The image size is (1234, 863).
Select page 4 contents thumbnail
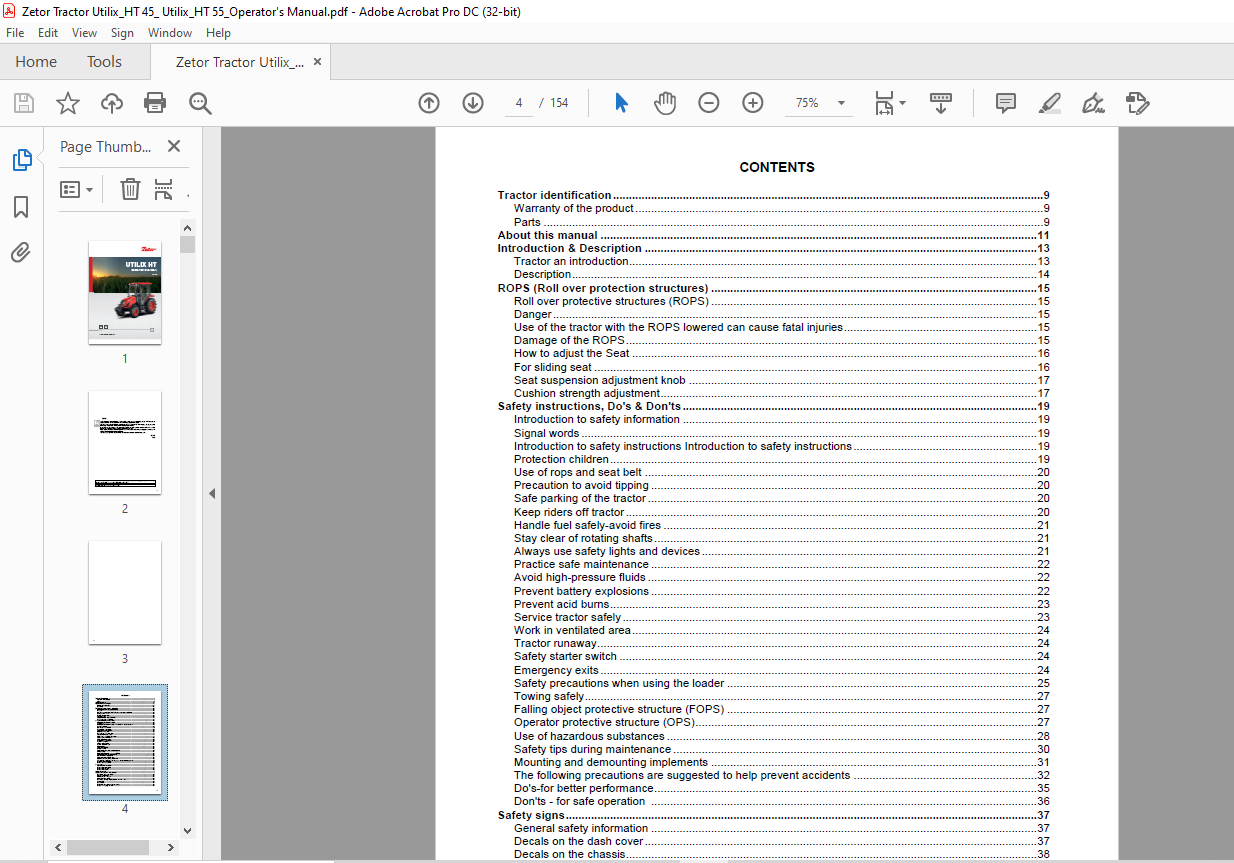(x=125, y=742)
